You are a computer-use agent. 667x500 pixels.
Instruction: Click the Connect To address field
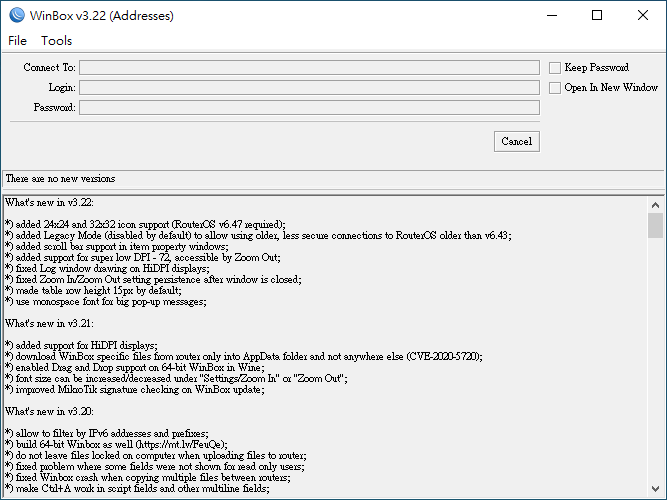click(309, 68)
